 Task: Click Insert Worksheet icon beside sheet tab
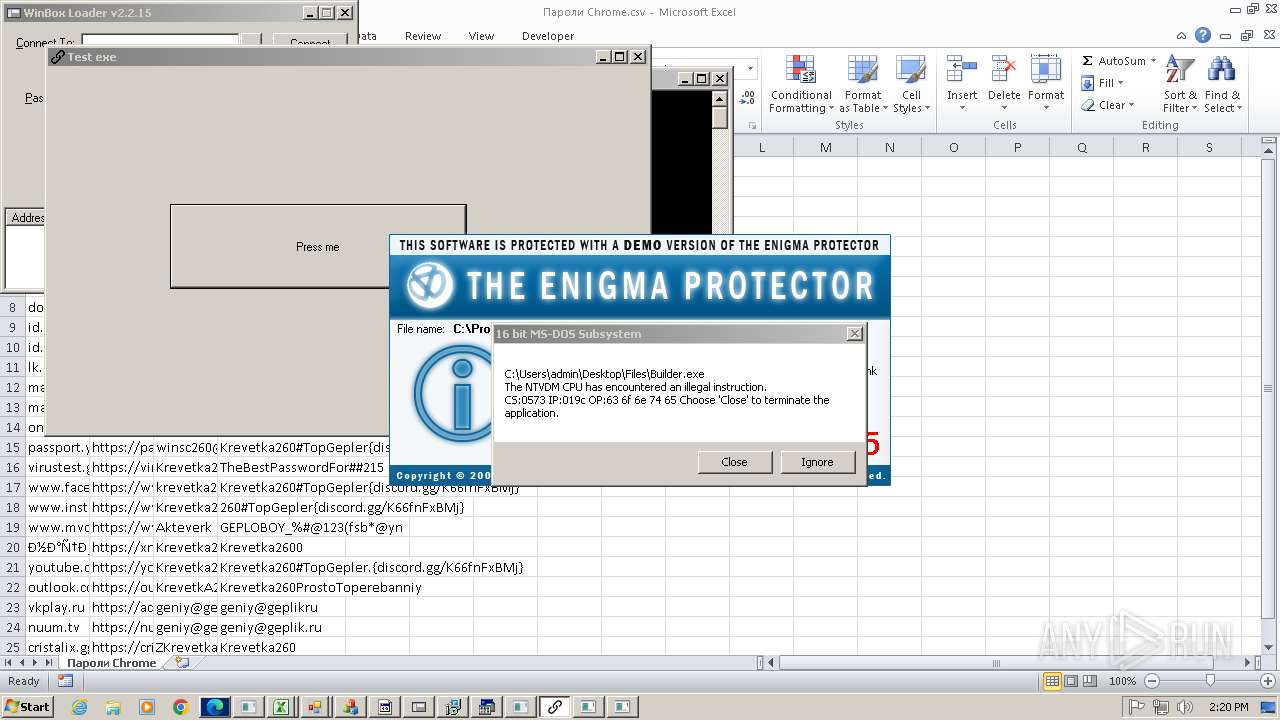(x=182, y=662)
